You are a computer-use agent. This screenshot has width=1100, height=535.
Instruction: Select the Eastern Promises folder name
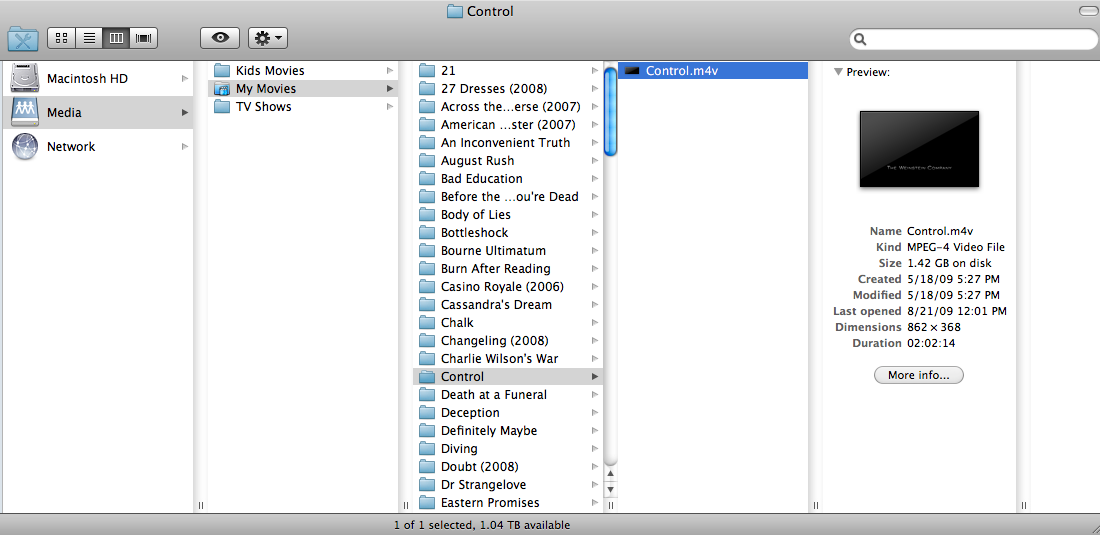tap(490, 503)
